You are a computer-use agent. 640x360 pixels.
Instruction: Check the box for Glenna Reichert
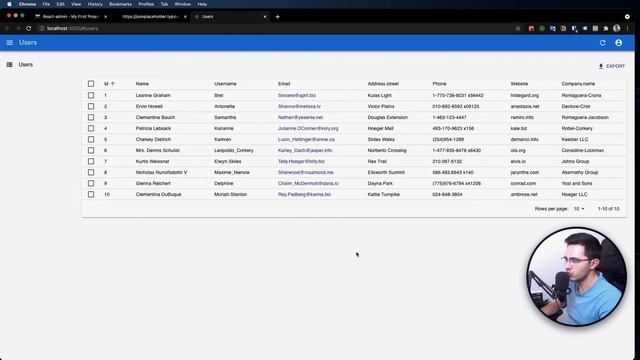[x=91, y=183]
